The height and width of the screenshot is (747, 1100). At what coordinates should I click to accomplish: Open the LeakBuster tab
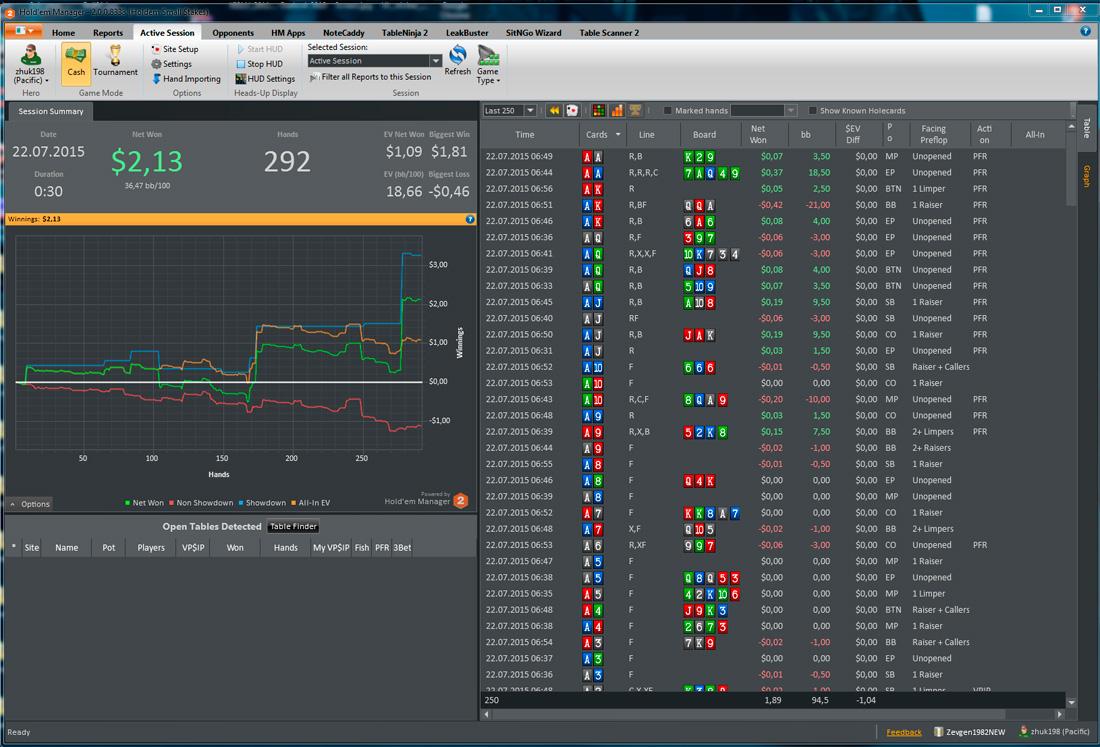pos(467,32)
